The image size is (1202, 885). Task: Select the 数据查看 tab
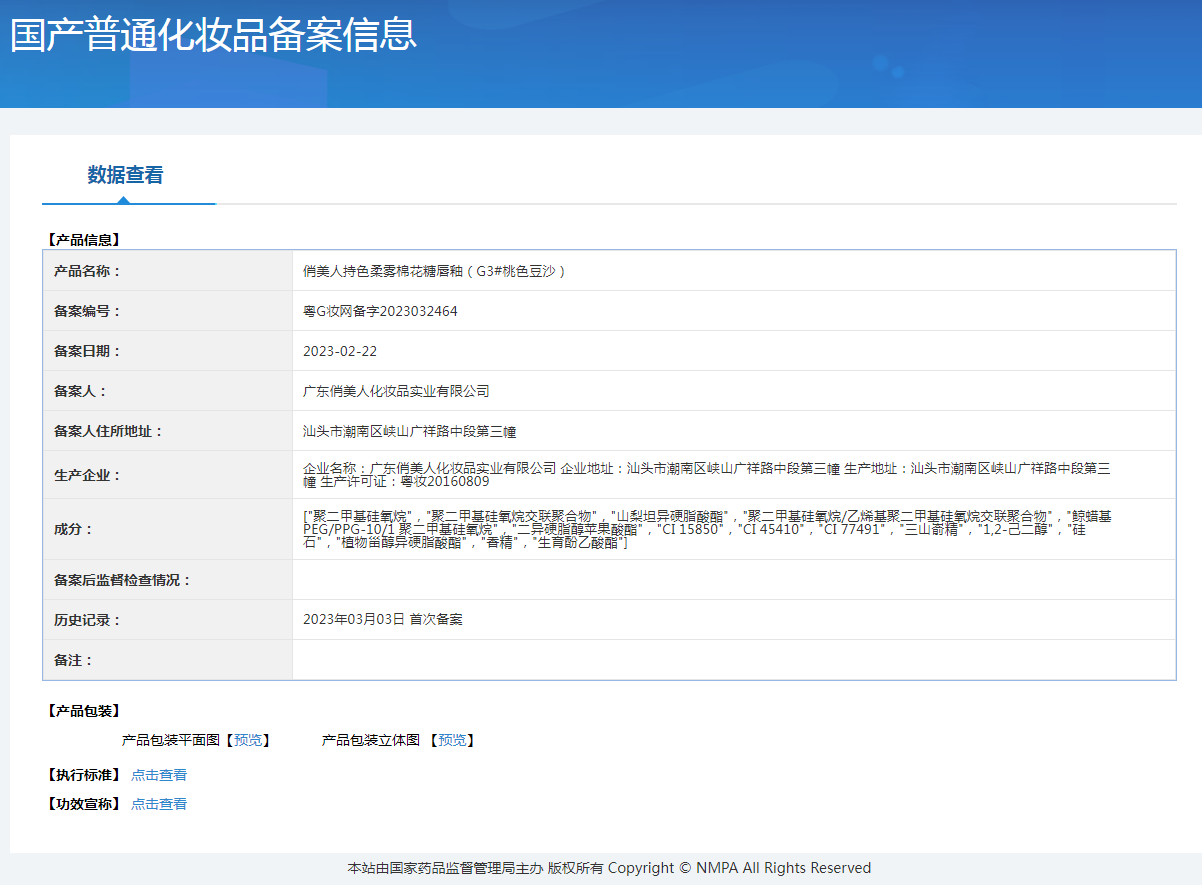coord(125,176)
